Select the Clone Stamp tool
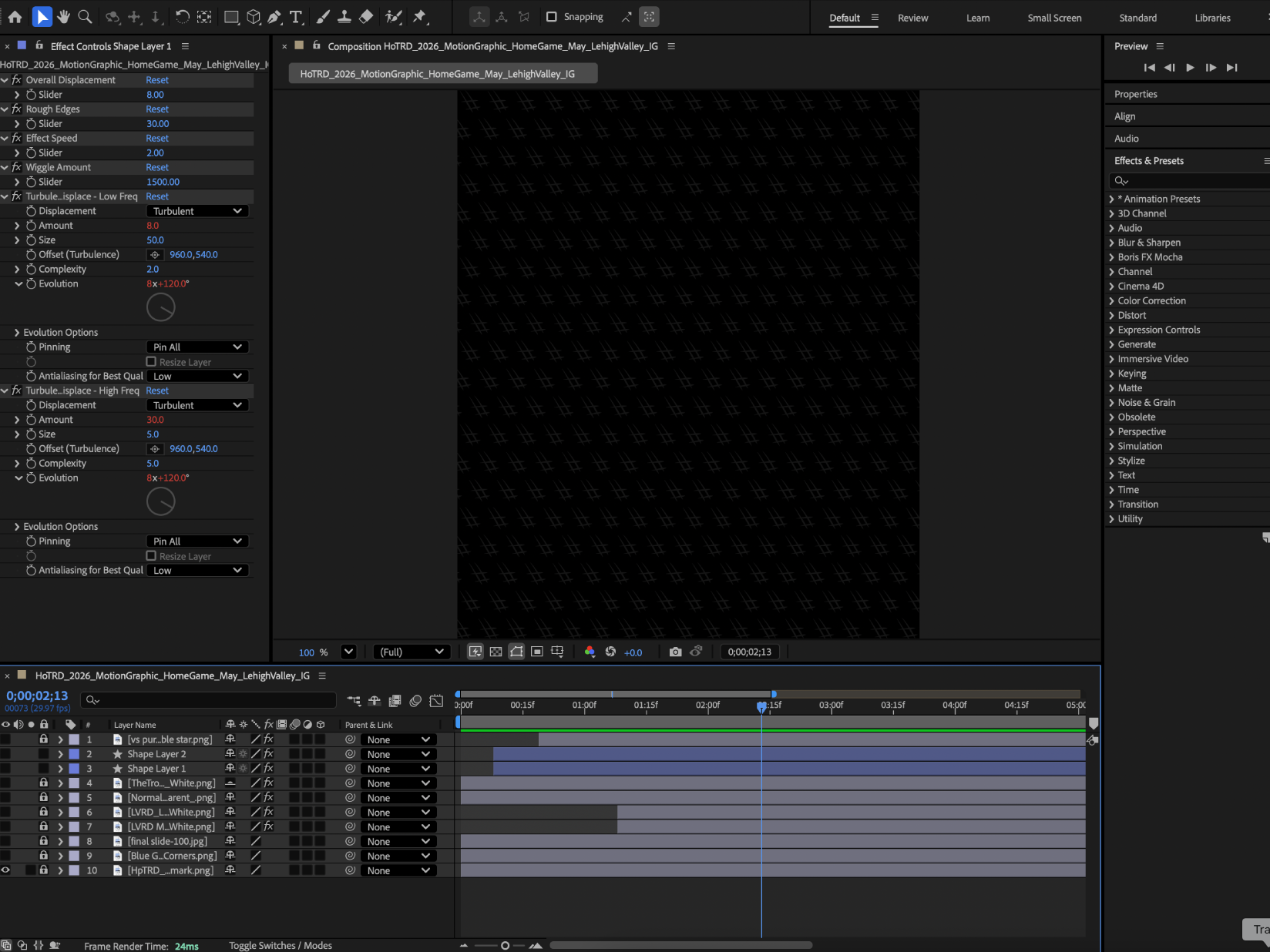 344,17
